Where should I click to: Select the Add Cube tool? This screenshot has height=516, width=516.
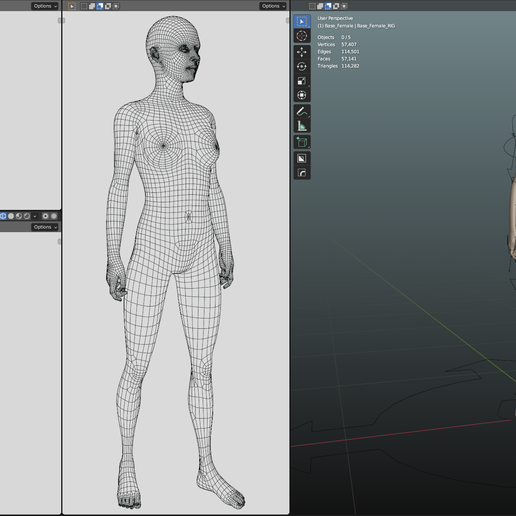click(302, 142)
